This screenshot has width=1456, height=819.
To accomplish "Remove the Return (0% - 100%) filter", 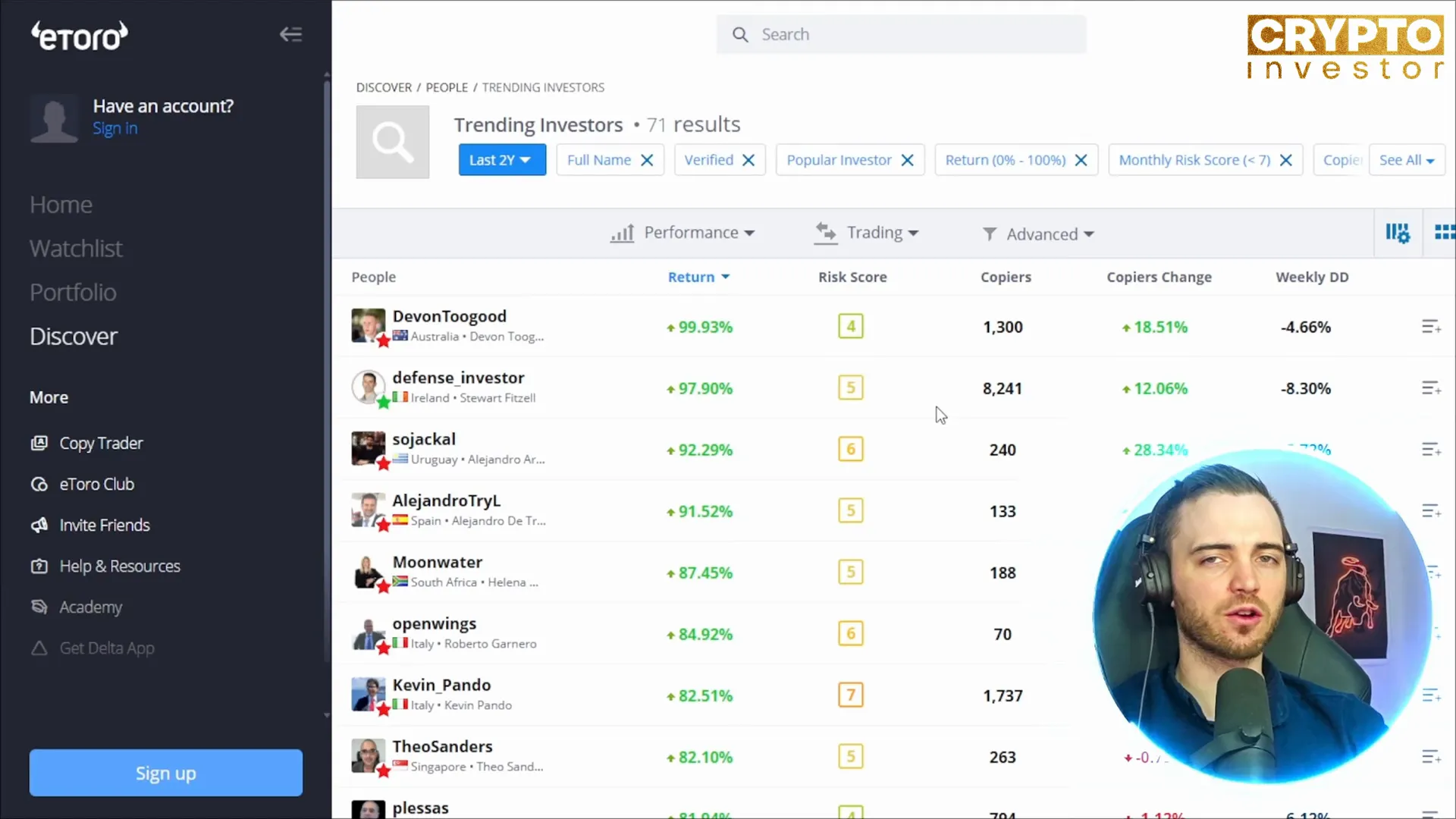I will [x=1081, y=160].
